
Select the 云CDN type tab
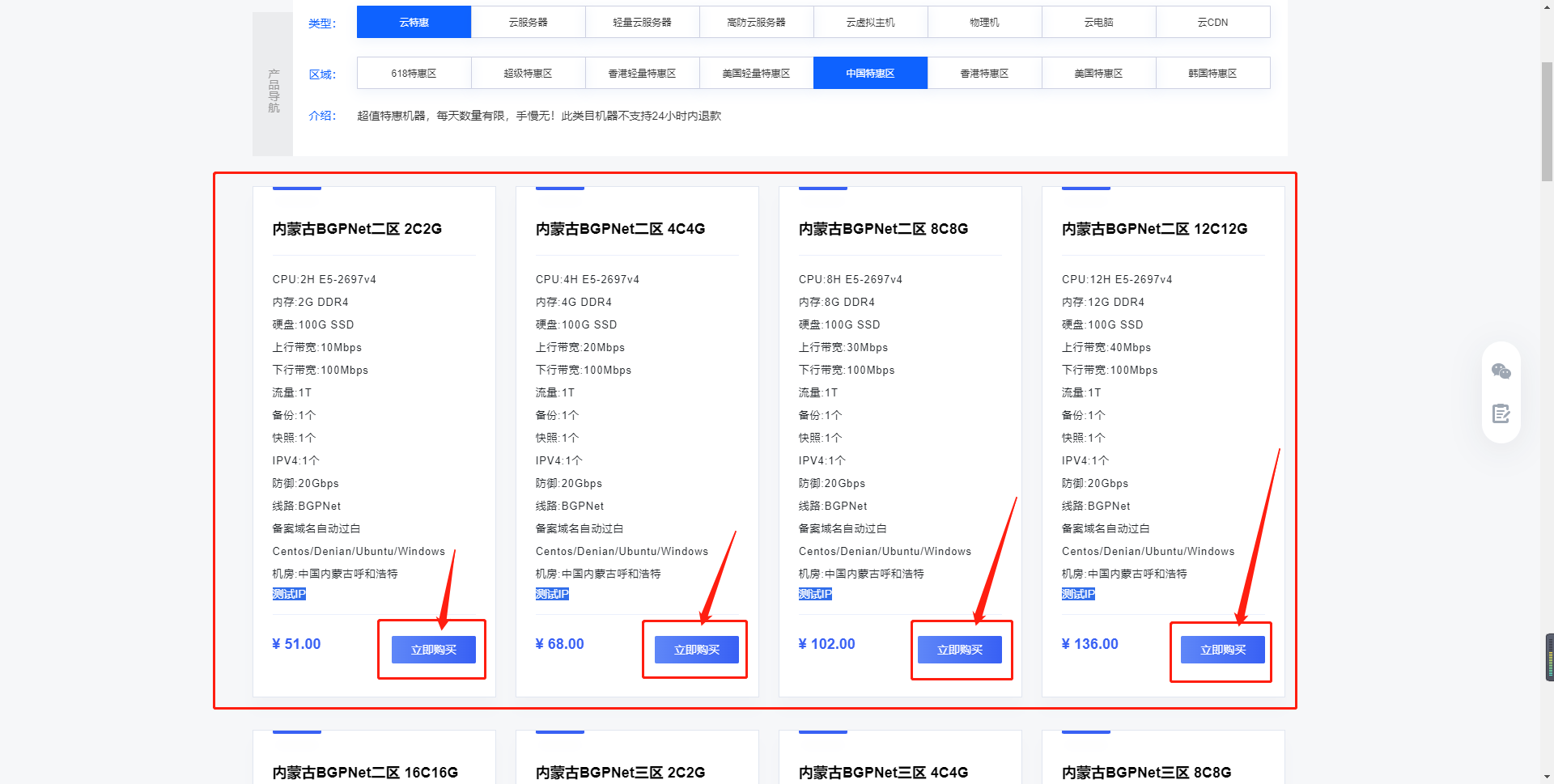1212,22
